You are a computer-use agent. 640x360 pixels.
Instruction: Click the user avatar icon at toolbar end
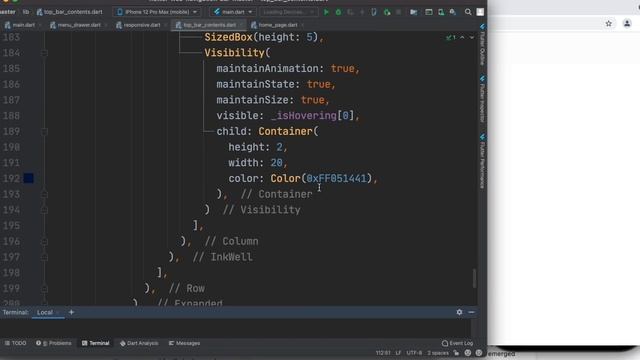click(x=480, y=12)
